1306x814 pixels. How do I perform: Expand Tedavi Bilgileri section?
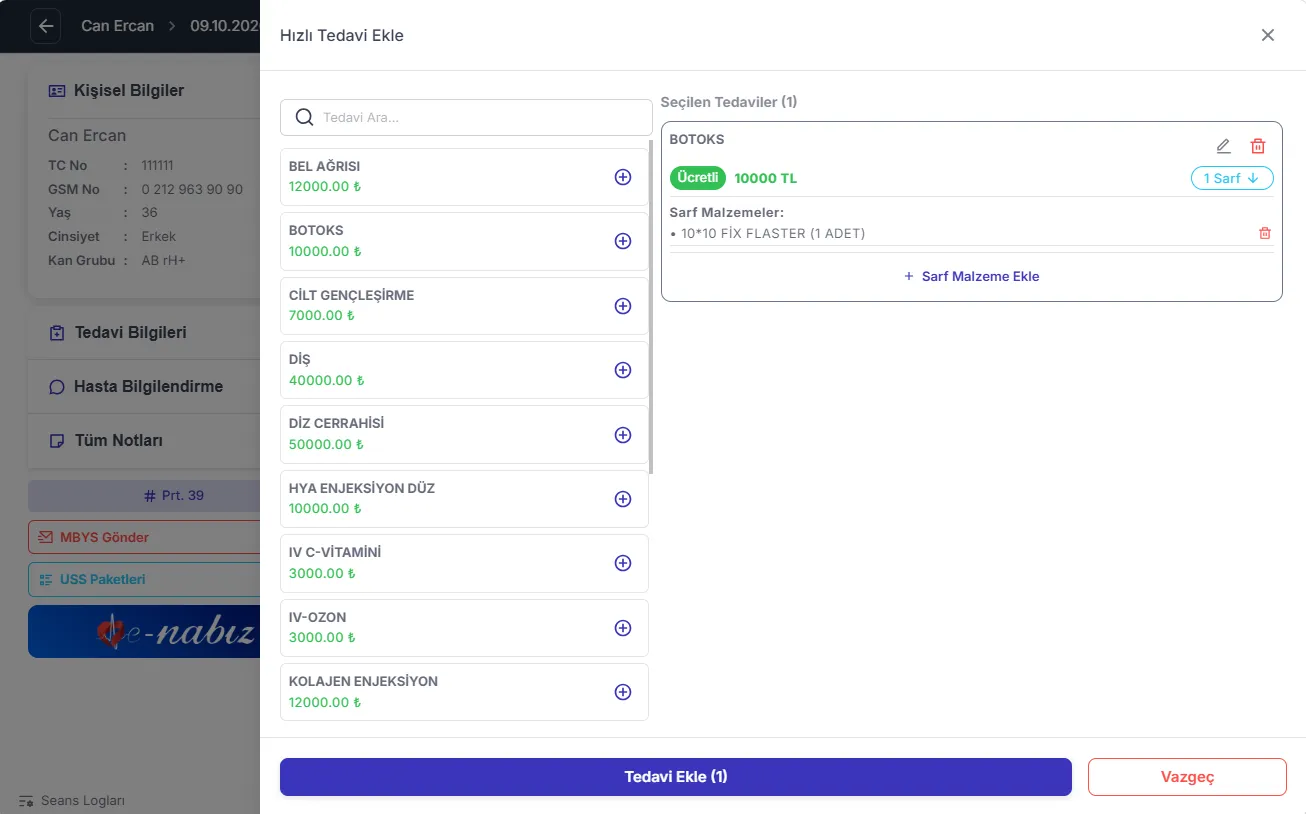[144, 333]
